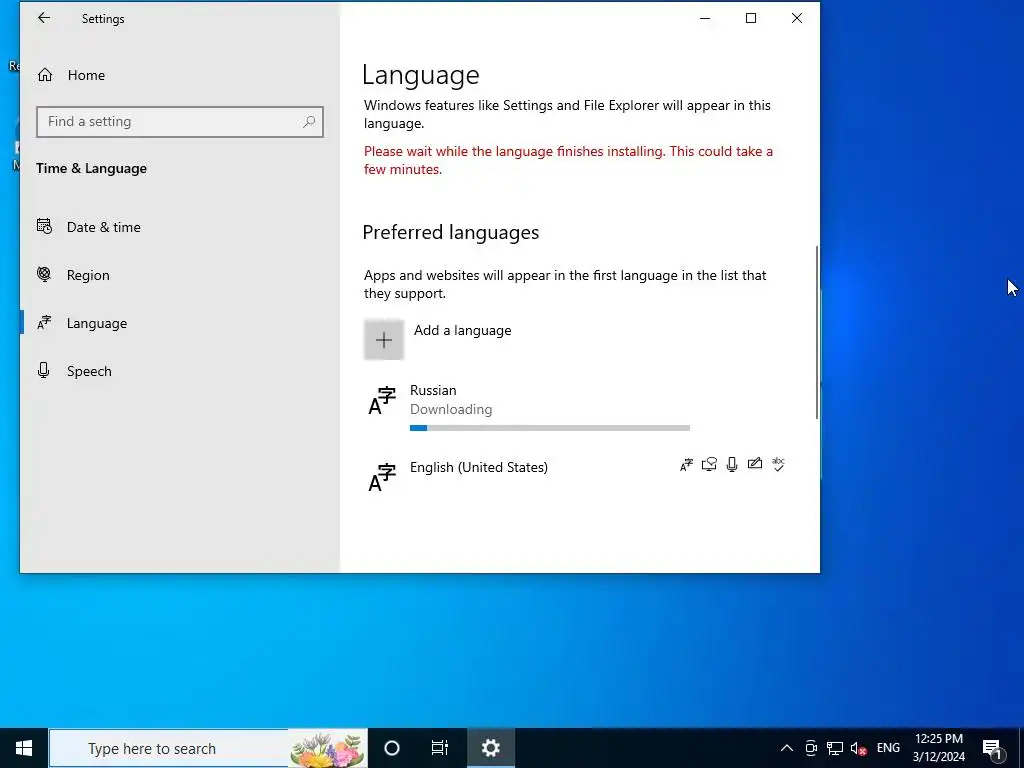Click the plus button to add a language

tap(384, 340)
